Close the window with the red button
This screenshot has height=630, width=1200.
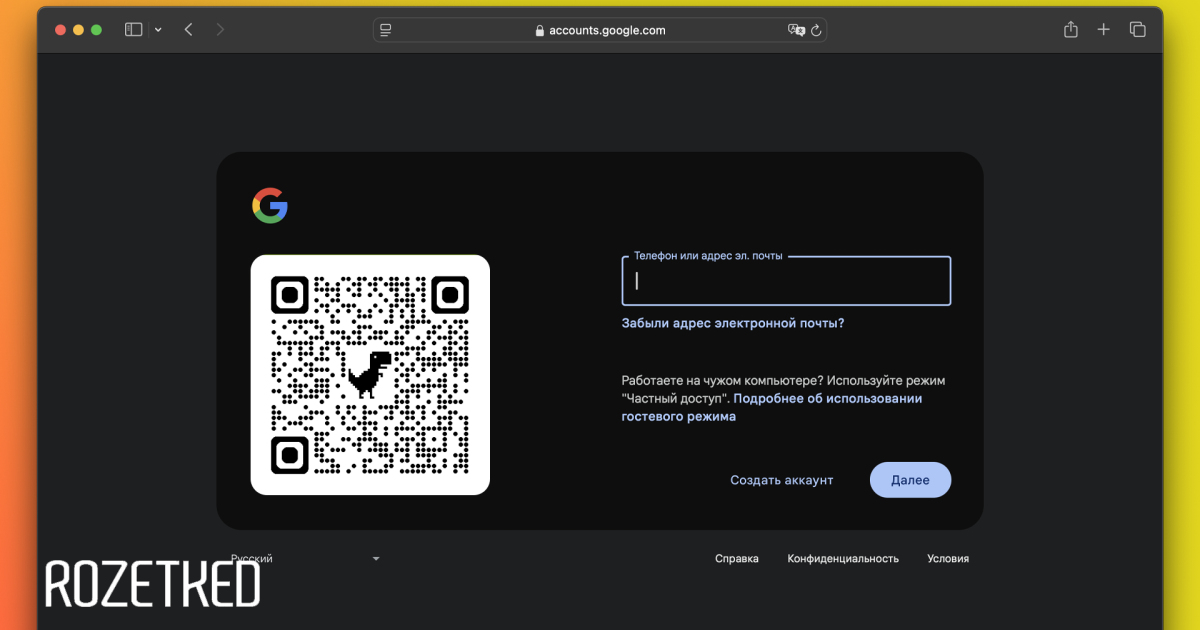(61, 30)
